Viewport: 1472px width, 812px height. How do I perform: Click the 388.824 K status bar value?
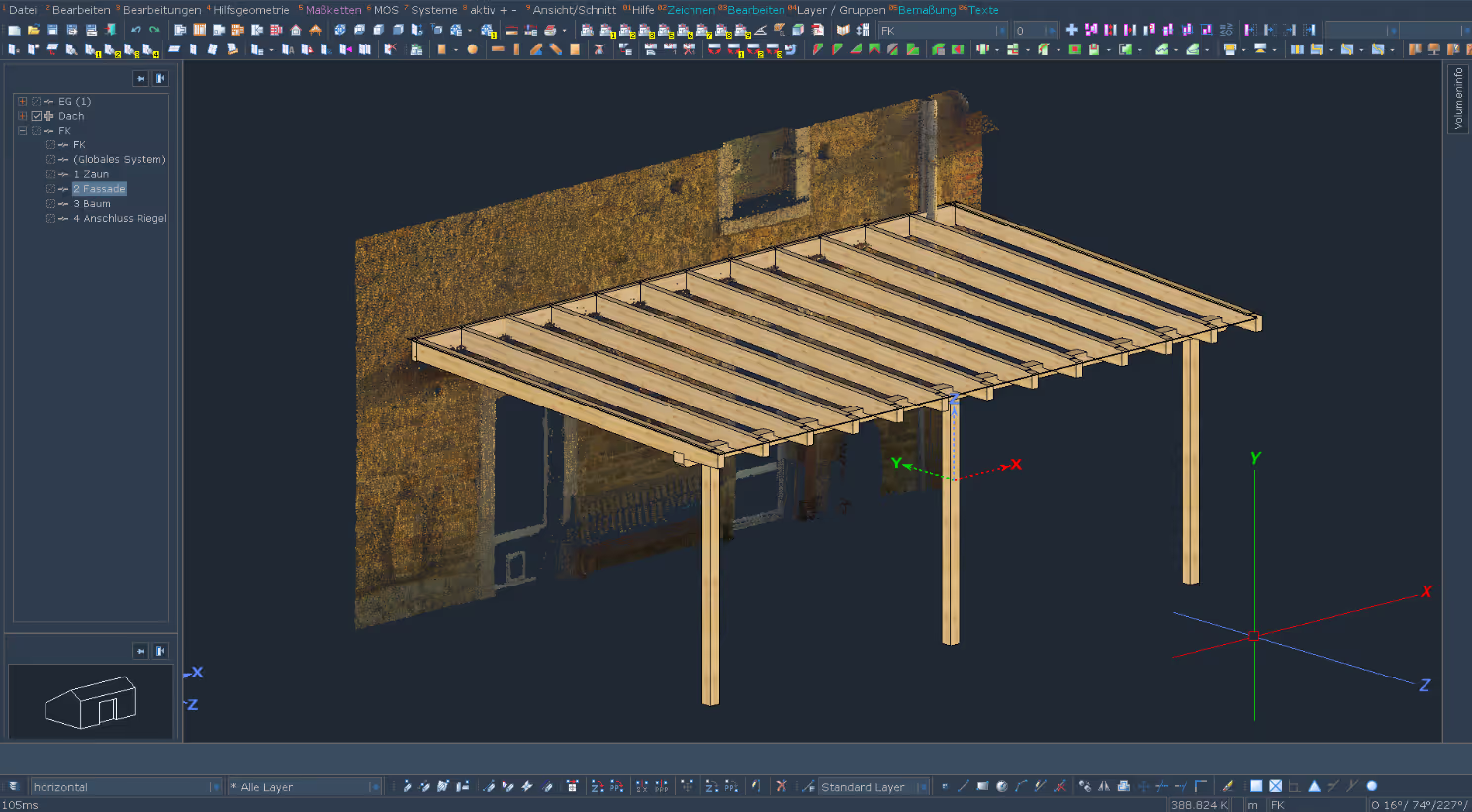(x=1200, y=805)
